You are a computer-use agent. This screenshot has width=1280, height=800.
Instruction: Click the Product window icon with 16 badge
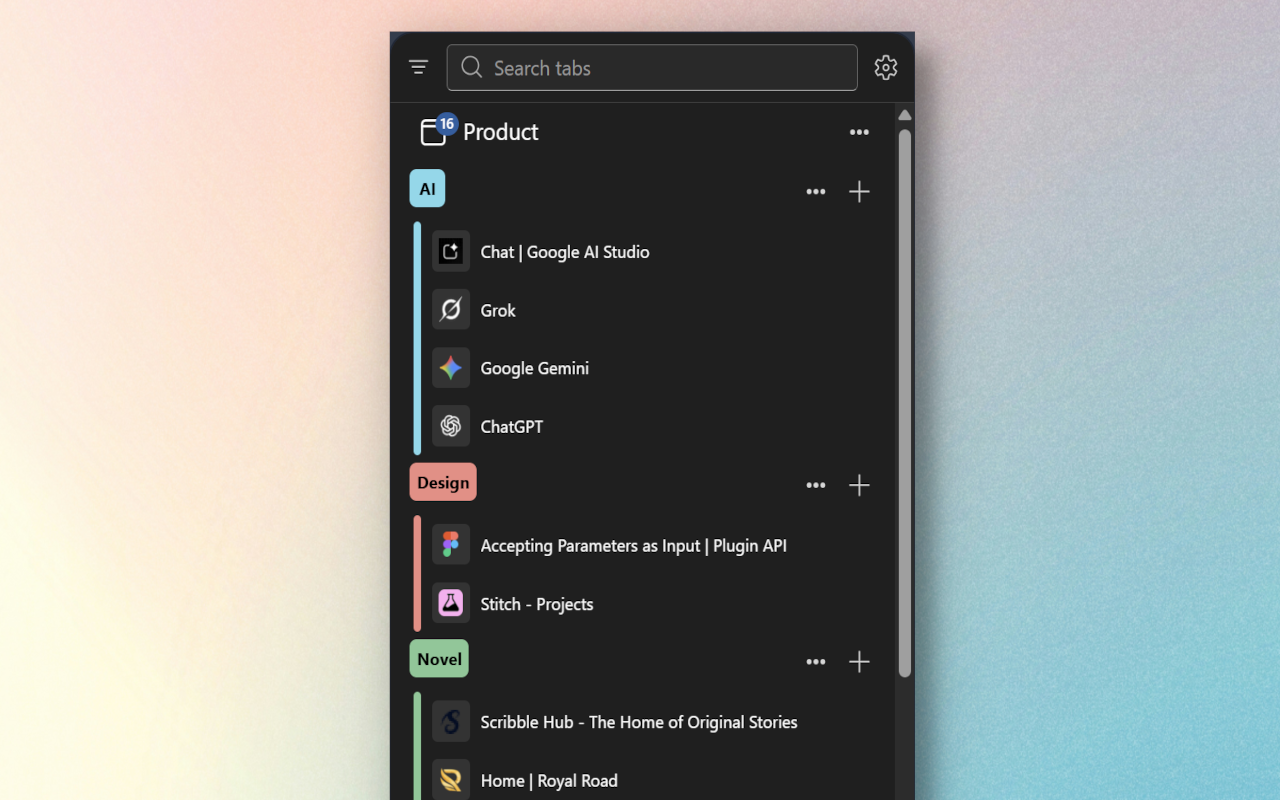437,130
